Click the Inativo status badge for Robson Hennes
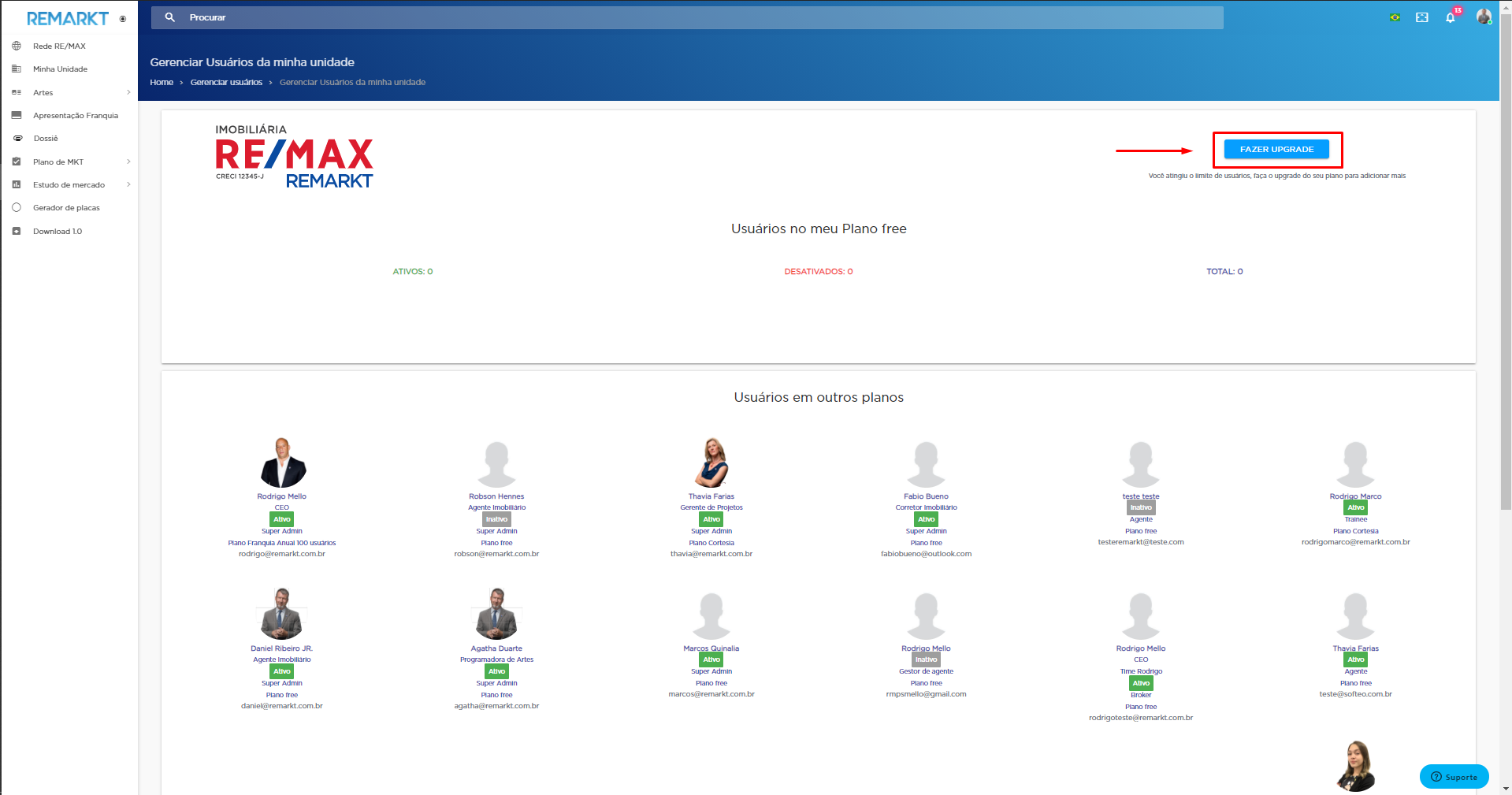 tap(496, 519)
